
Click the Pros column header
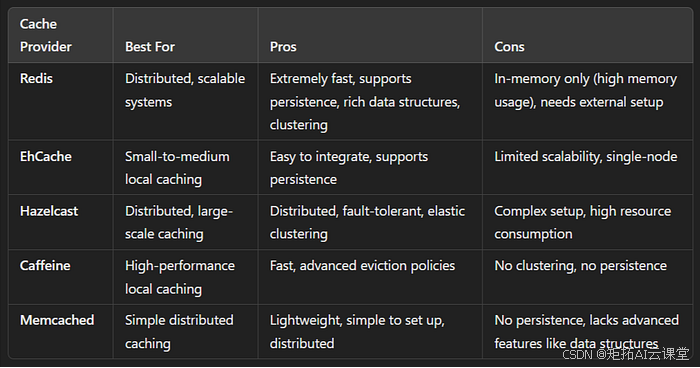pos(283,46)
